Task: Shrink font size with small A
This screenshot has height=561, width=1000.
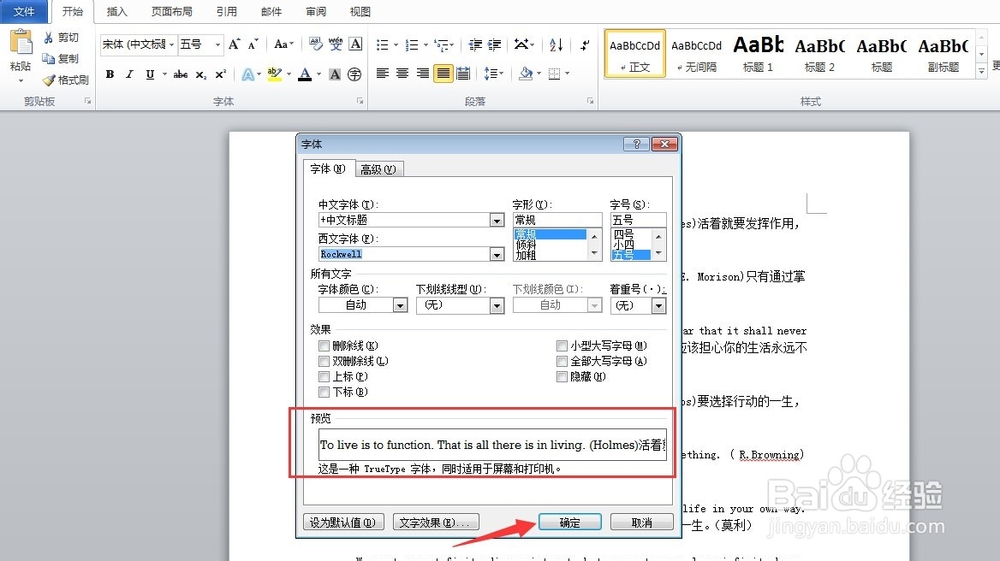Action: tap(253, 44)
